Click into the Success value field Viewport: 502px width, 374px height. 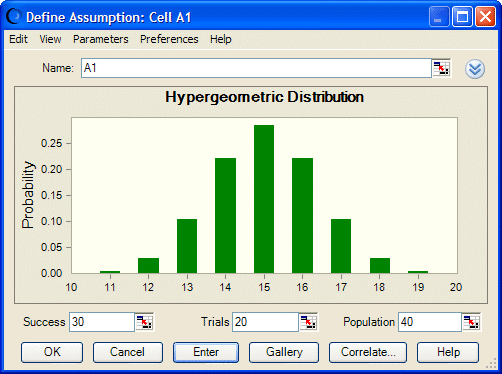pos(102,322)
